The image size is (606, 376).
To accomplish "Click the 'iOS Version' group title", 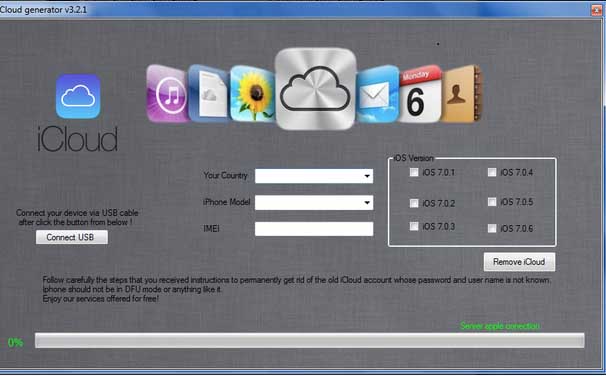I will 414,158.
